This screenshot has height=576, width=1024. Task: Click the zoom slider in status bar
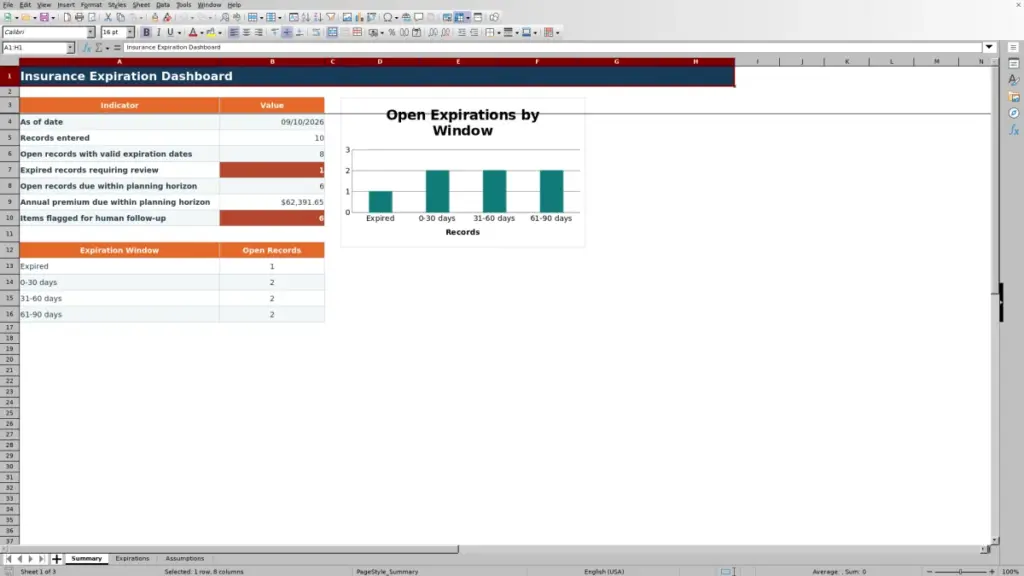961,571
